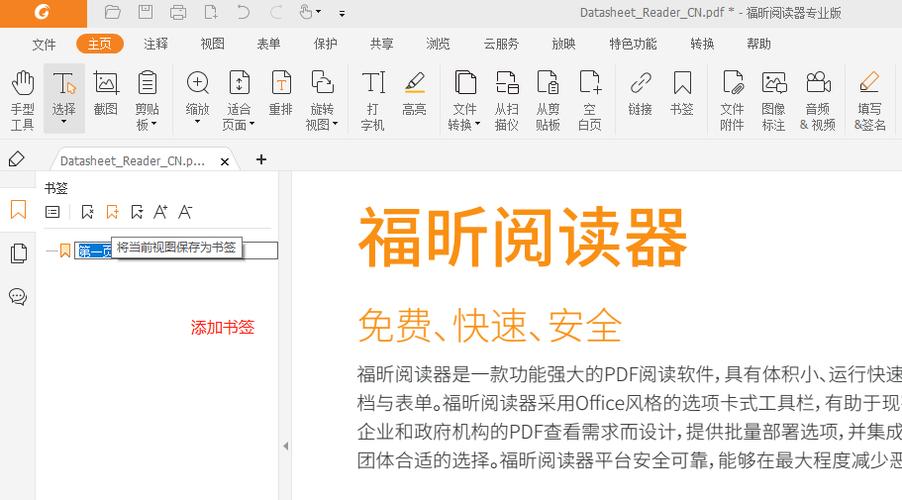Switch to the 主页 ribbon tab
Image resolution: width=902 pixels, height=500 pixels.
[100, 44]
